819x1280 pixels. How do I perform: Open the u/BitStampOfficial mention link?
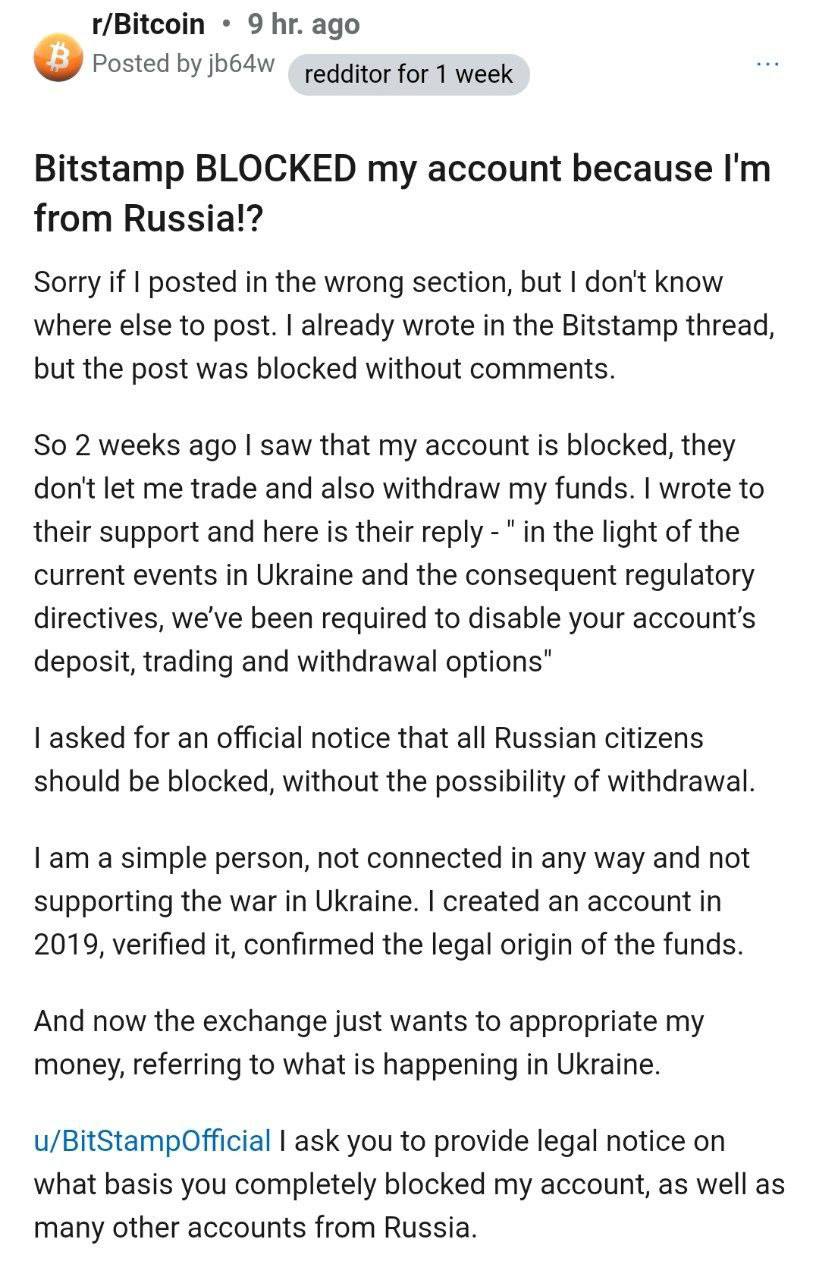click(152, 1140)
